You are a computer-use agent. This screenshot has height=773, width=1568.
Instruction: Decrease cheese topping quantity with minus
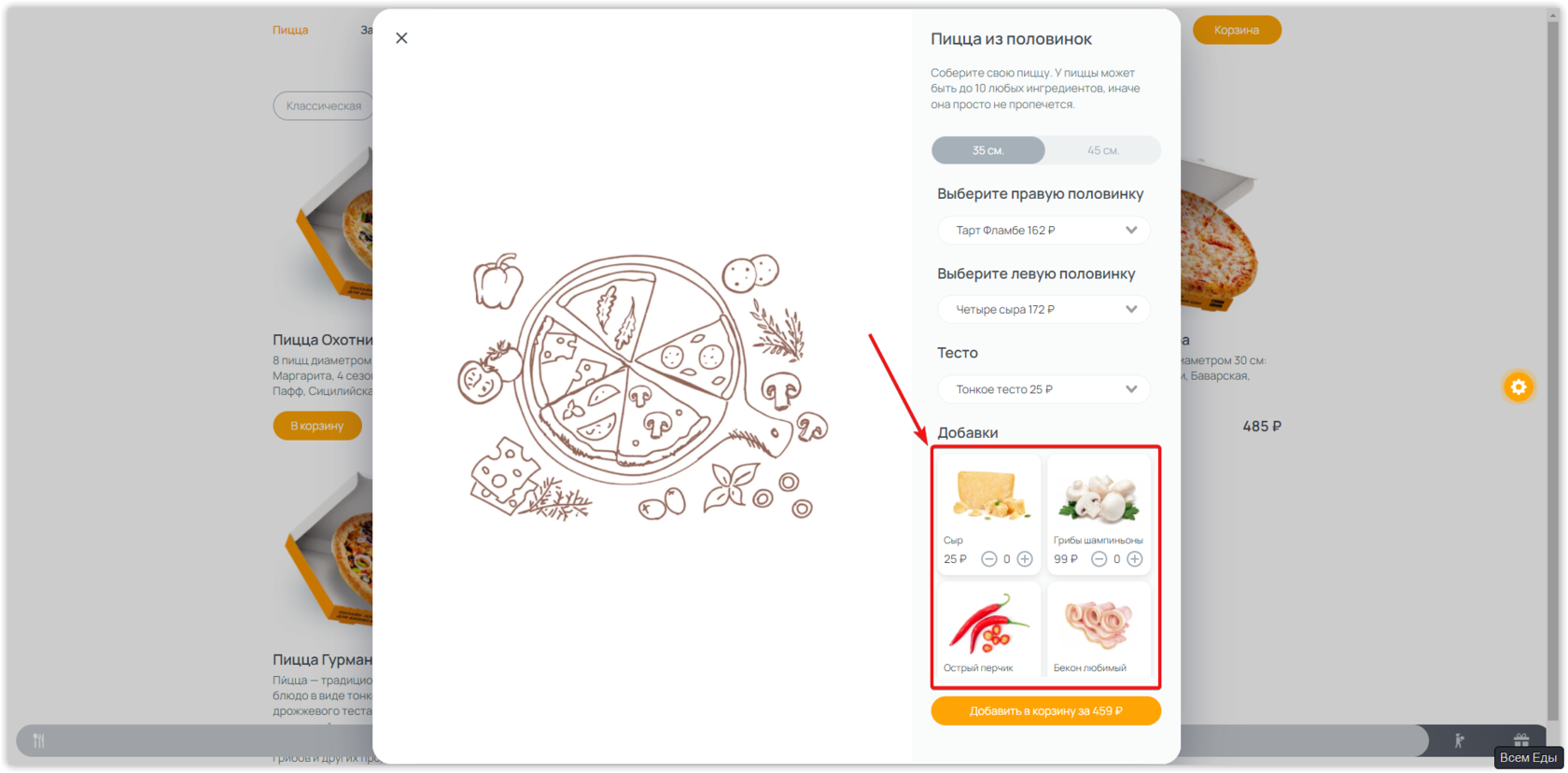[x=988, y=559]
